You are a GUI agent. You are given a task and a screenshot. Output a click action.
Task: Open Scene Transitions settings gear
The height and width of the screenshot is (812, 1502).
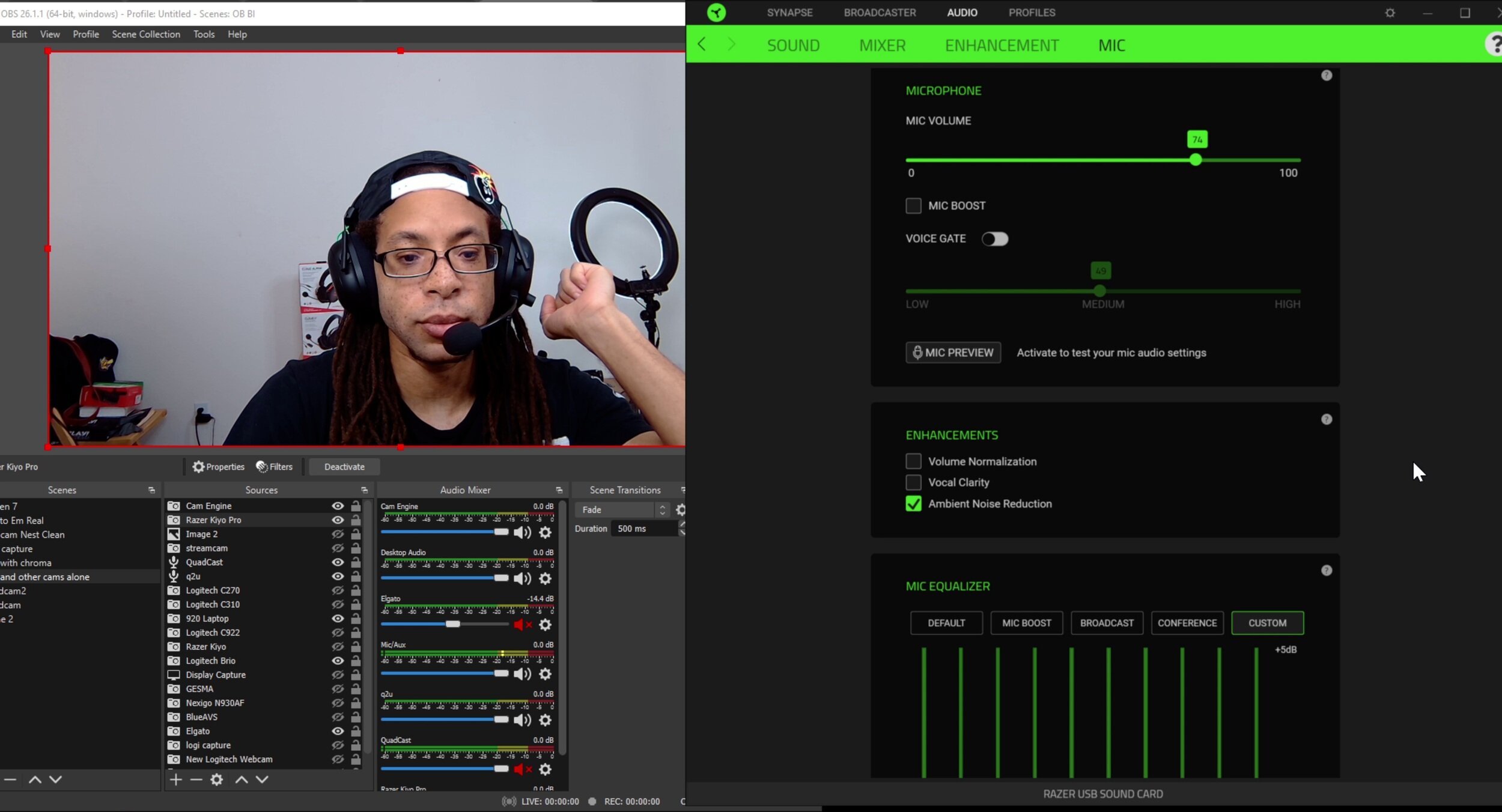pyautogui.click(x=681, y=511)
